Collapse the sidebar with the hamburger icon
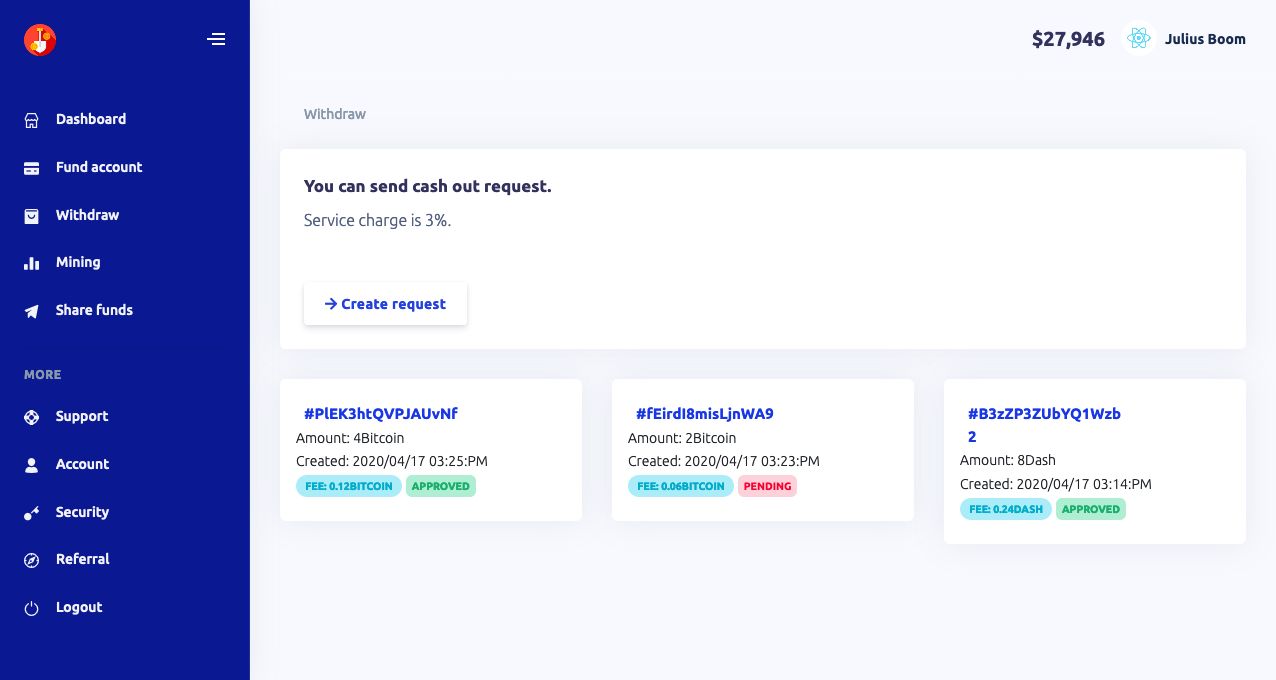 [x=216, y=40]
